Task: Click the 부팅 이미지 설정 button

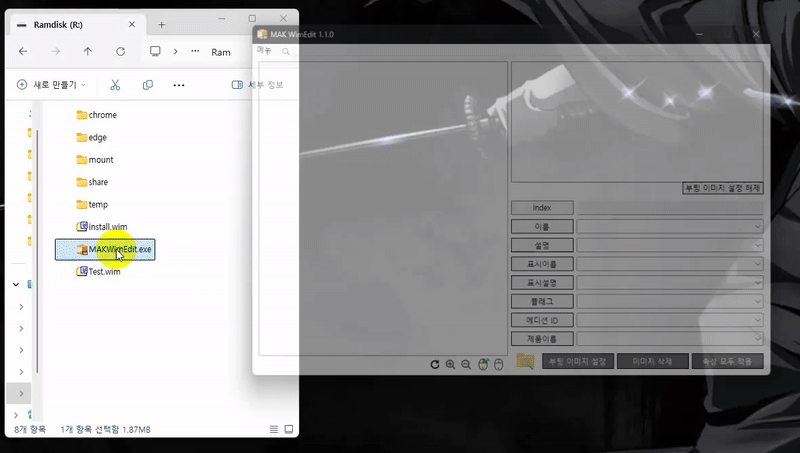Action: click(578, 361)
